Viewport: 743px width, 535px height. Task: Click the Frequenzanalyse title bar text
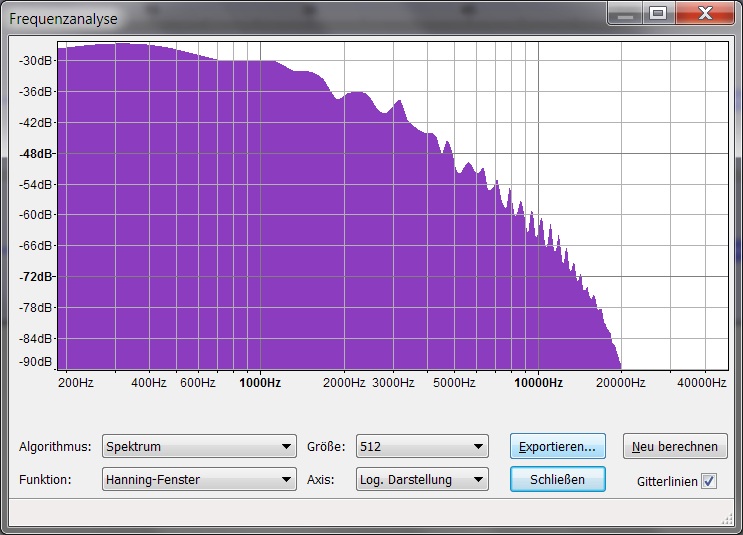[63, 18]
